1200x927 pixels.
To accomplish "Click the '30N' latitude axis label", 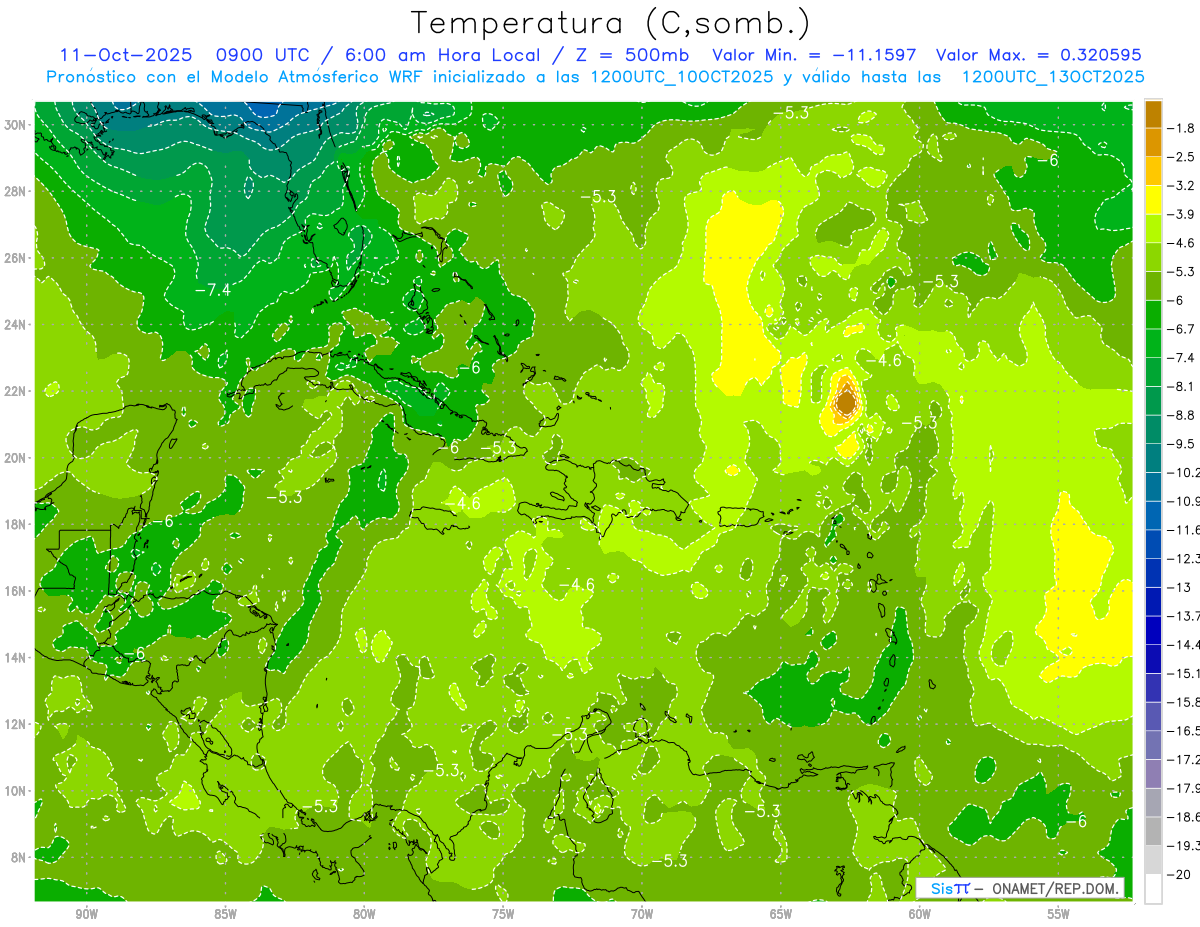I will (15, 125).
